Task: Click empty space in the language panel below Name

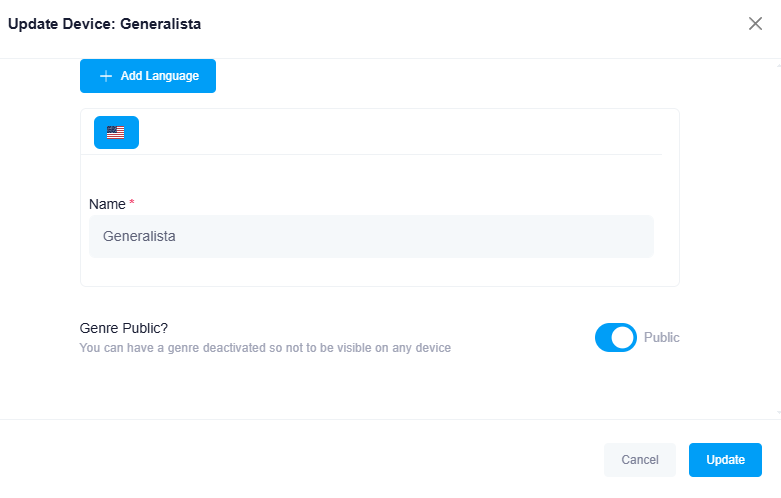Action: pos(380,272)
